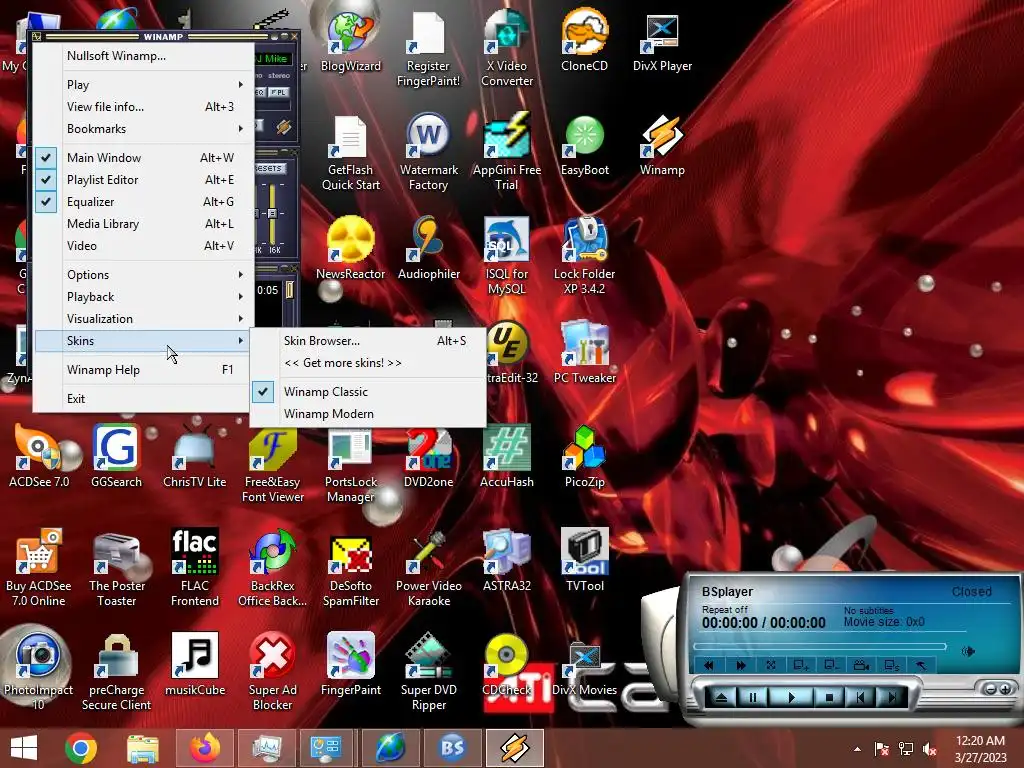The image size is (1024, 768).
Task: Enable Video window in the Winamp menu
Action: coord(141,246)
